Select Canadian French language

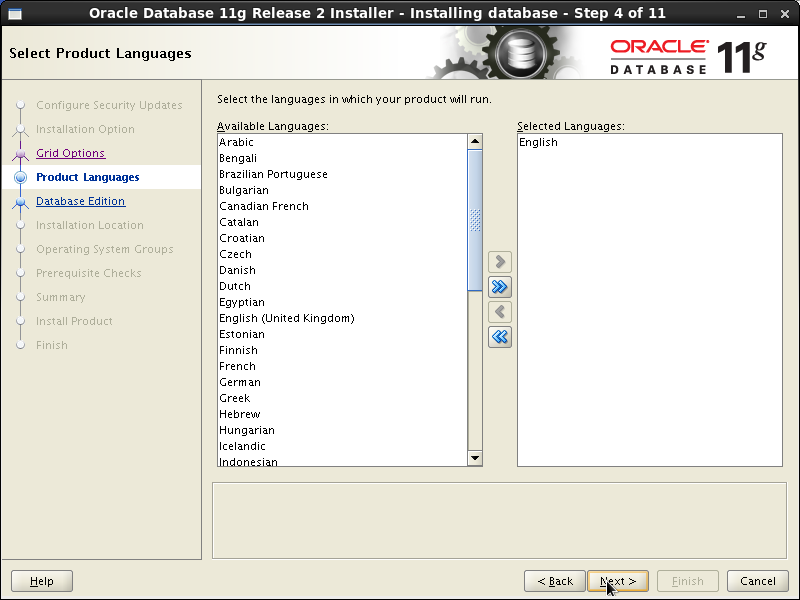(x=342, y=206)
